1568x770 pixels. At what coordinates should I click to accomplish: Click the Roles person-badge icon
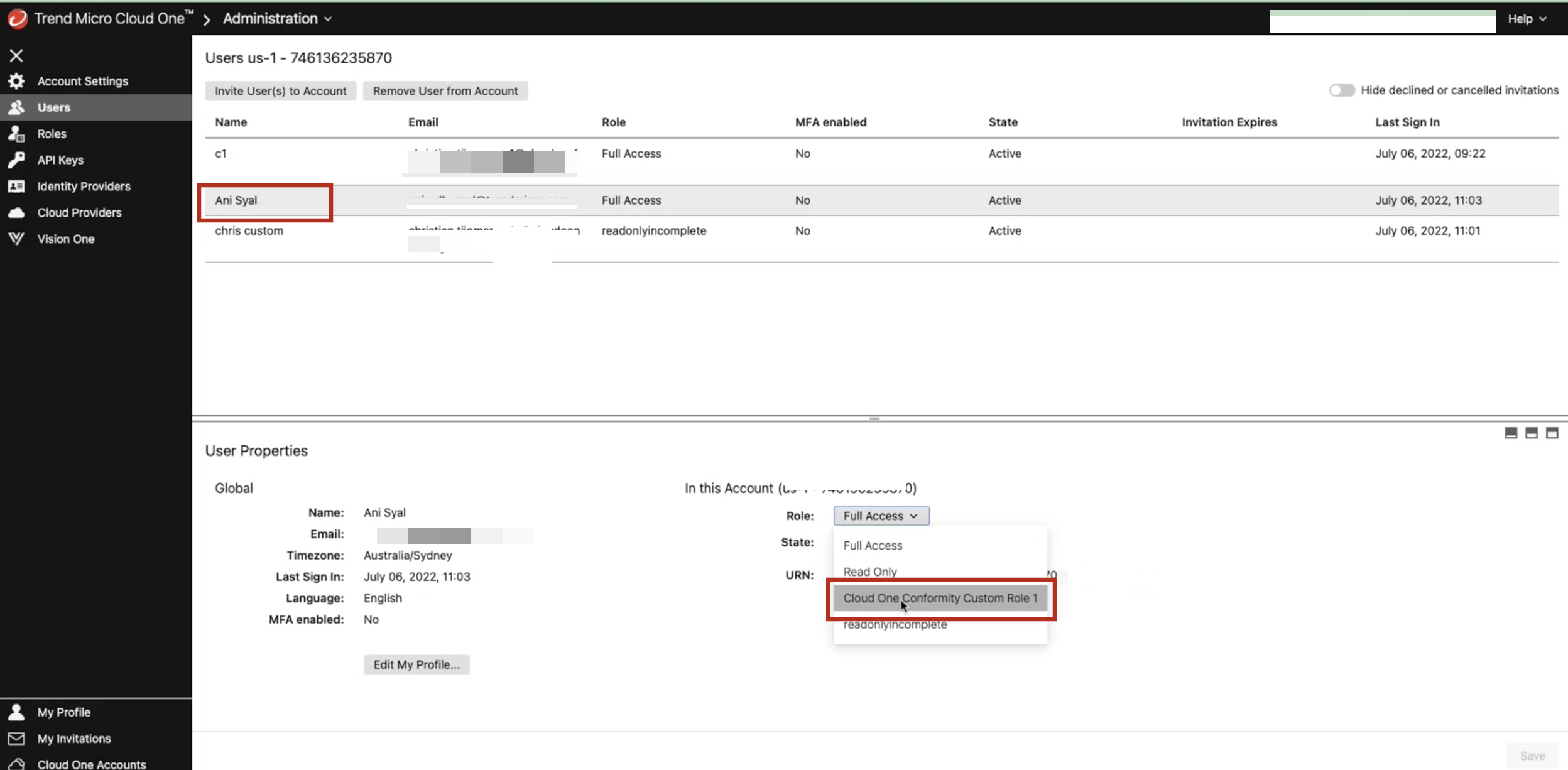(16, 134)
